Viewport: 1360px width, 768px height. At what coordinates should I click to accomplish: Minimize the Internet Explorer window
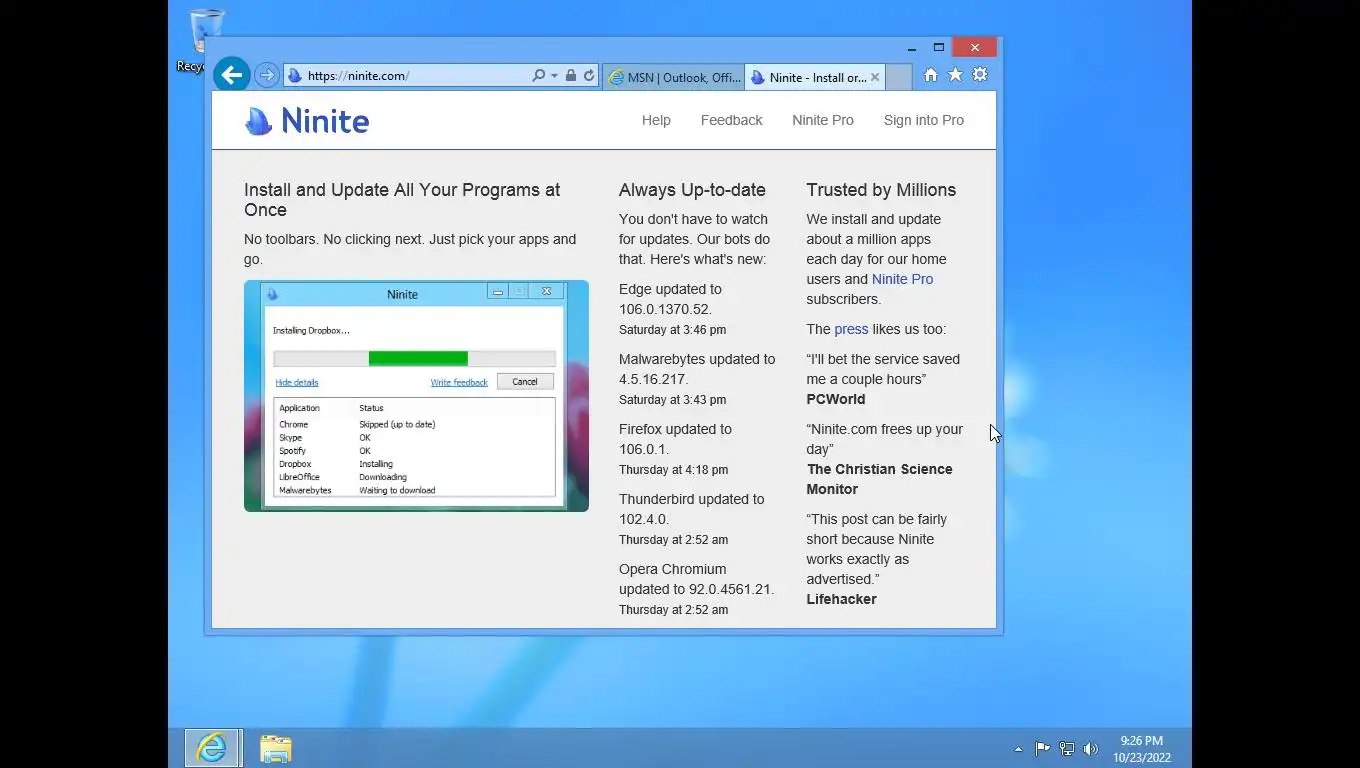tap(912, 47)
